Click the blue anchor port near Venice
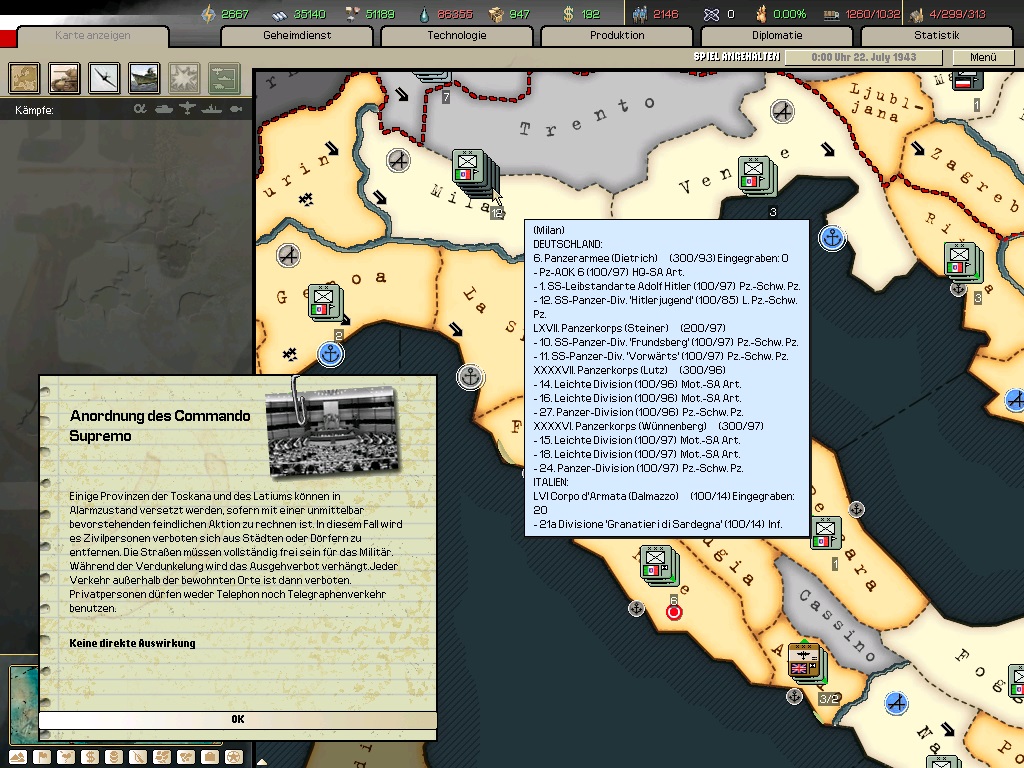1024x768 pixels. 832,238
